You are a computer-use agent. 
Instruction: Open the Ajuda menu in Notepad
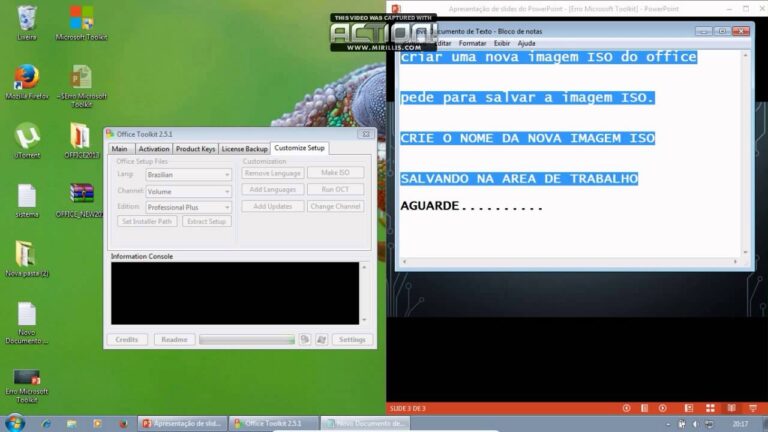pyautogui.click(x=527, y=43)
